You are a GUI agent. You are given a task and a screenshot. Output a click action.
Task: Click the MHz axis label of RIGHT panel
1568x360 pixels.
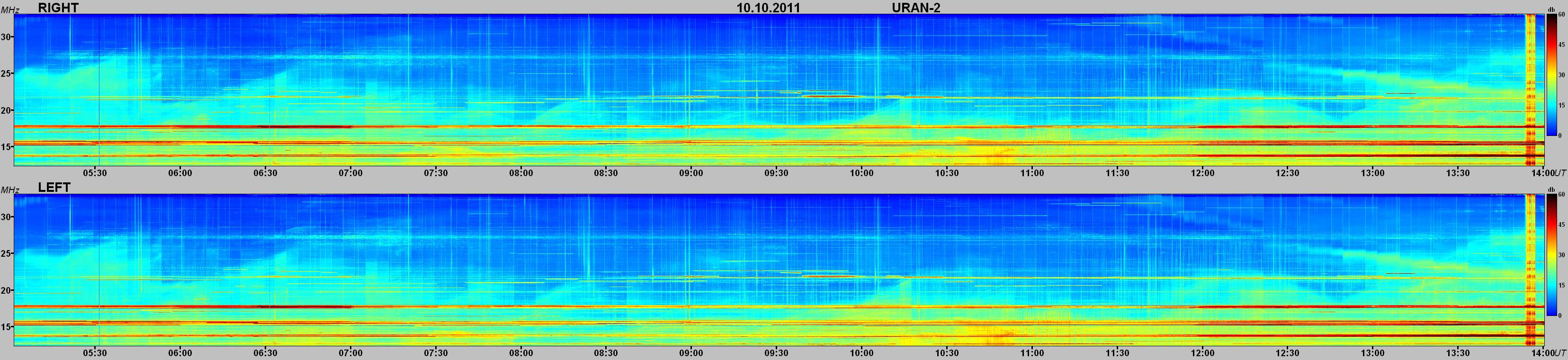click(x=10, y=10)
